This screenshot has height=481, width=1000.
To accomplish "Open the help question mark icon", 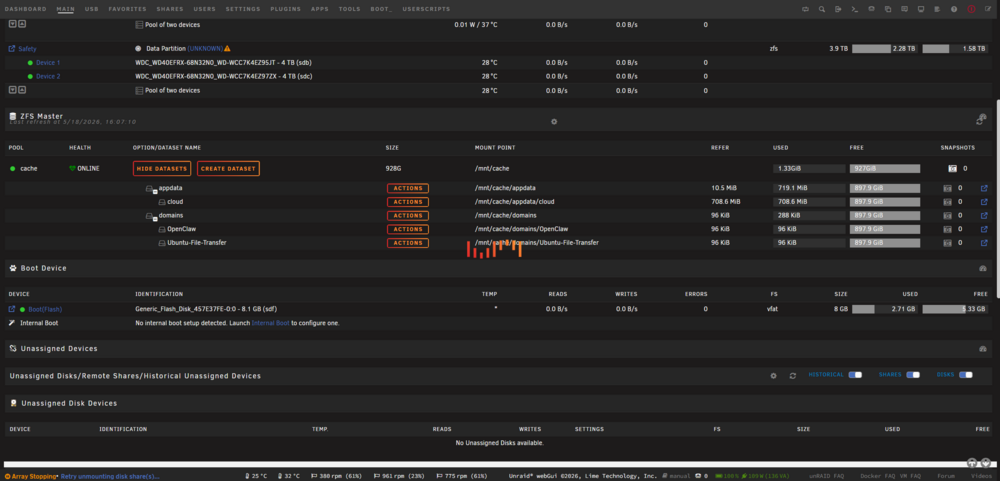I will click(x=954, y=10).
